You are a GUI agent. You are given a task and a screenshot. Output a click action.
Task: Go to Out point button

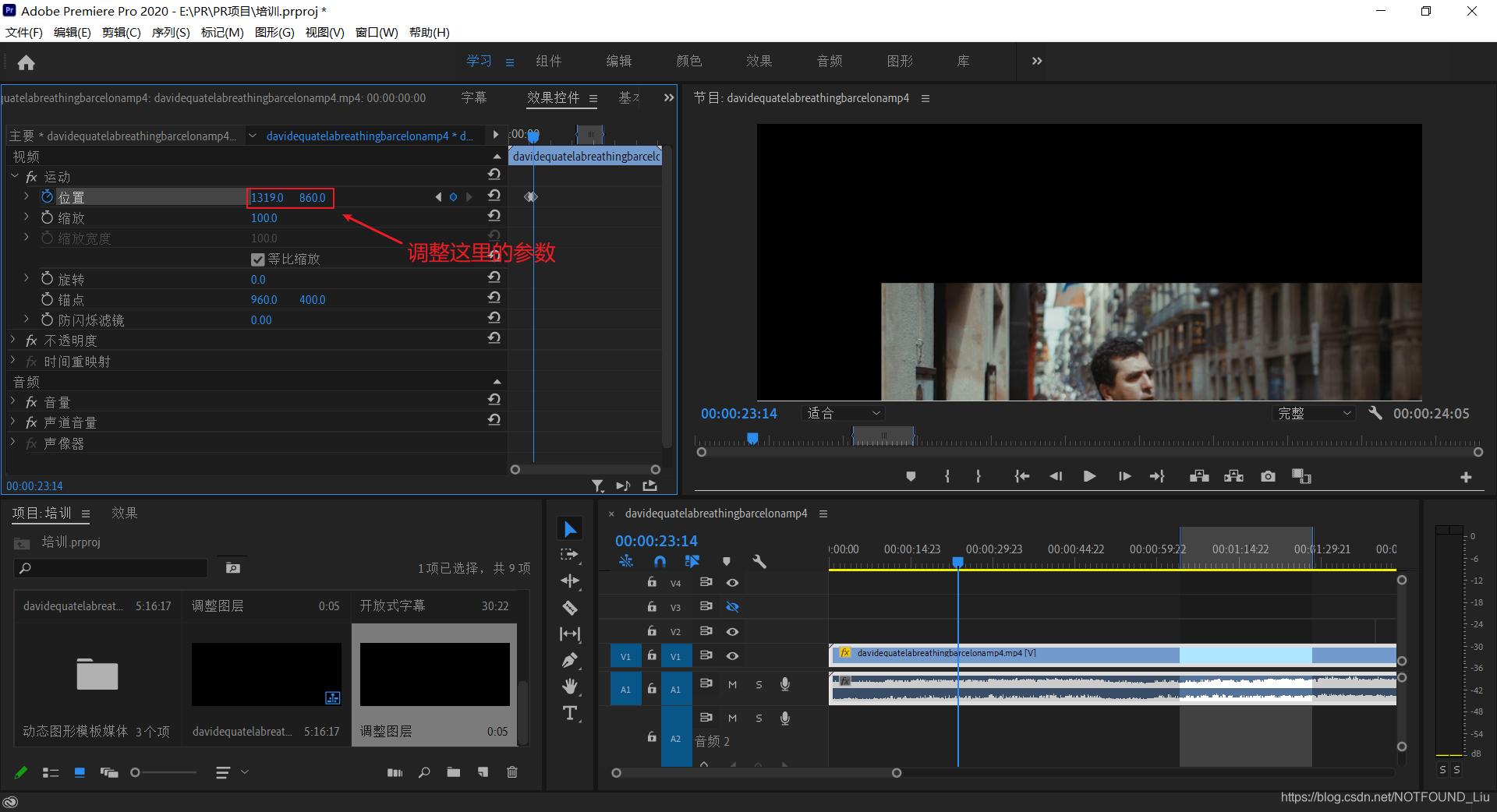pos(1157,476)
